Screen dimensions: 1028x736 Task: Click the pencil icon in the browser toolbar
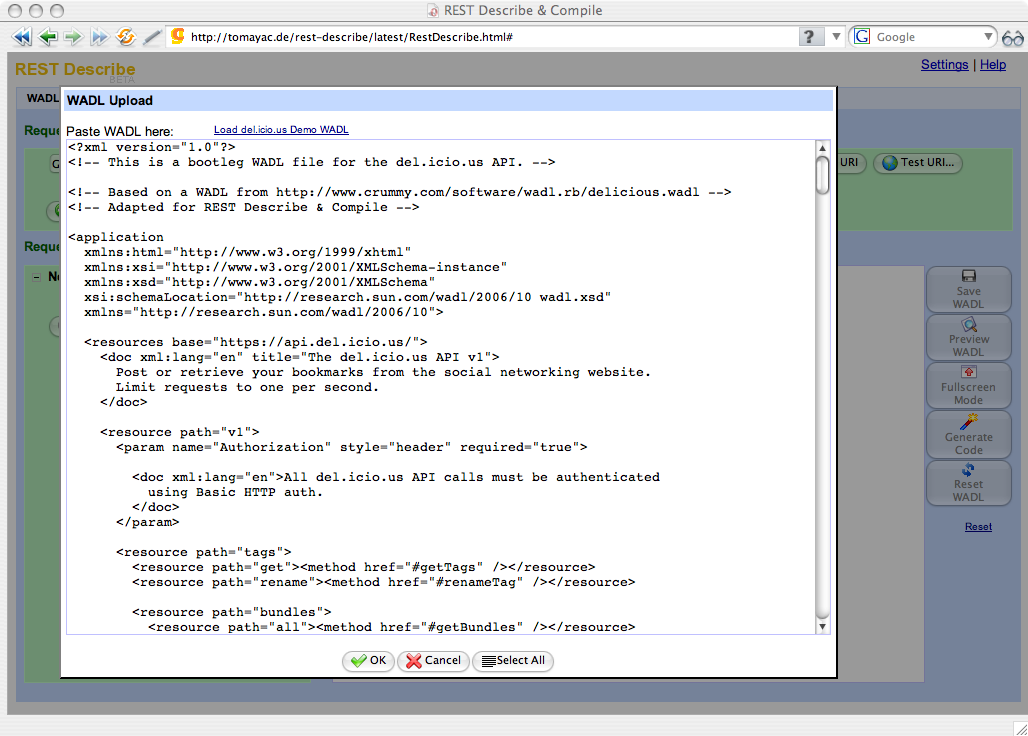pyautogui.click(x=152, y=37)
